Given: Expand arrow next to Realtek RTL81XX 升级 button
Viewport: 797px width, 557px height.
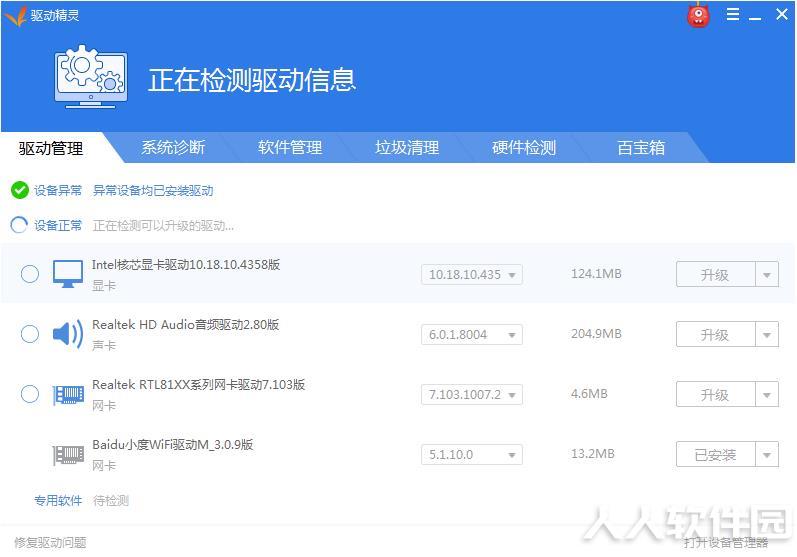Looking at the screenshot, I should (767, 394).
